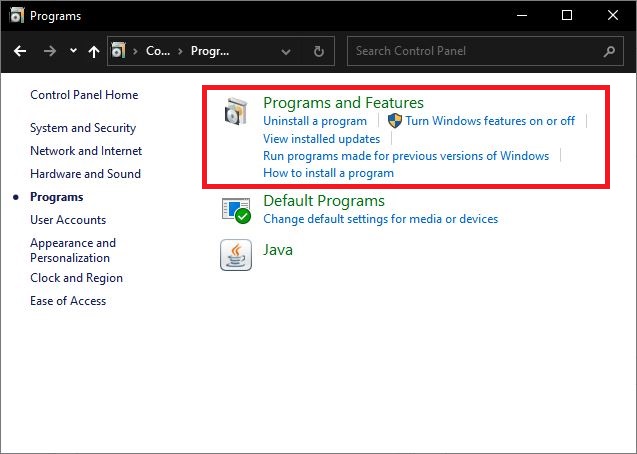Viewport: 637px width, 454px height.
Task: Select Network and Internet in sidebar
Action: 86,151
